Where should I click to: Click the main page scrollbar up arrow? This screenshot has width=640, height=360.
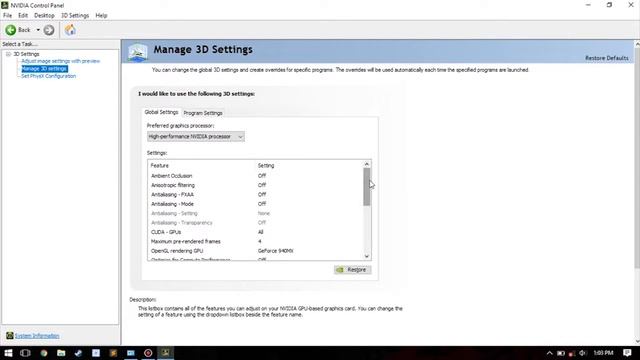pyautogui.click(x=637, y=44)
